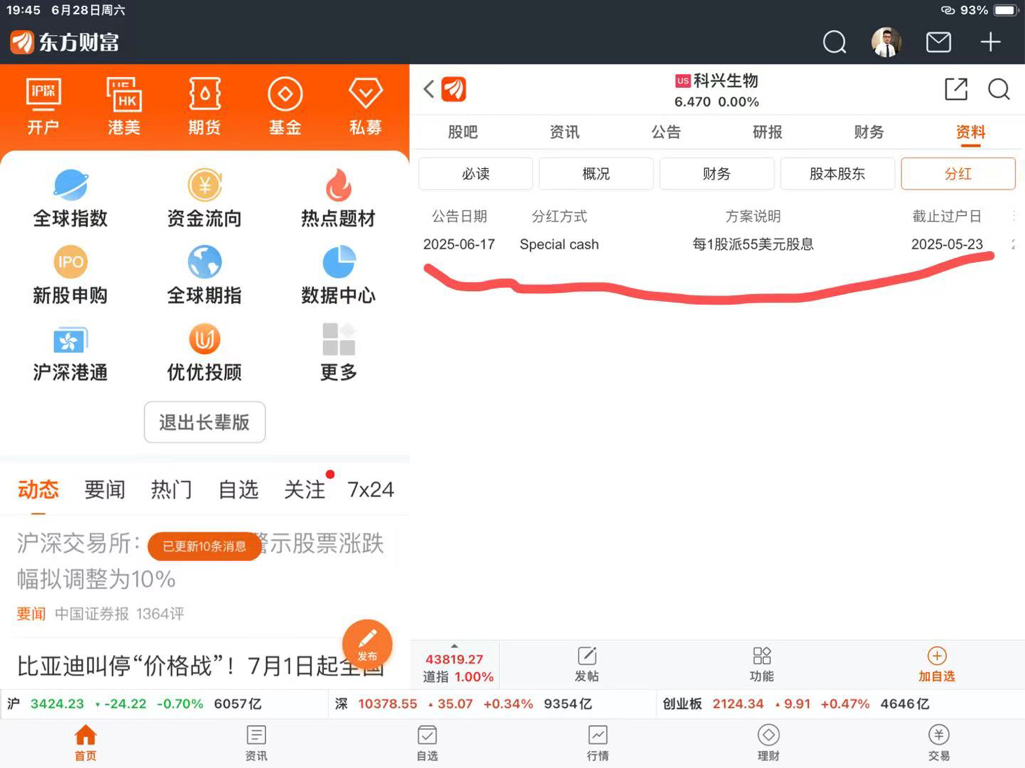Viewport: 1025px width, 768px height.
Task: Switch to 要闻 news tab
Action: pos(105,490)
